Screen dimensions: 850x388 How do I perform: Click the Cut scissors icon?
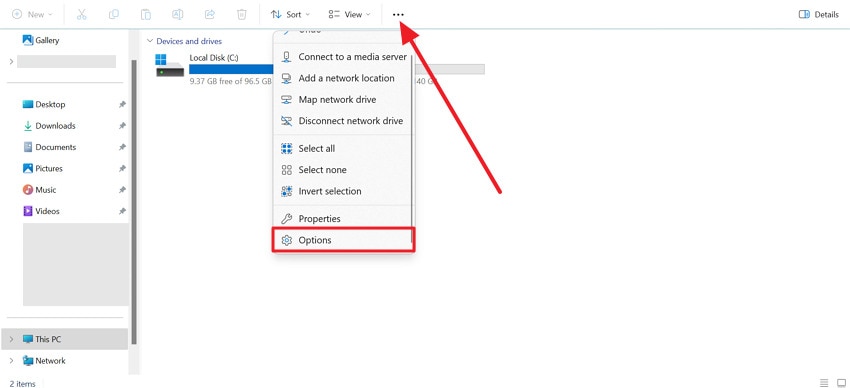(82, 15)
